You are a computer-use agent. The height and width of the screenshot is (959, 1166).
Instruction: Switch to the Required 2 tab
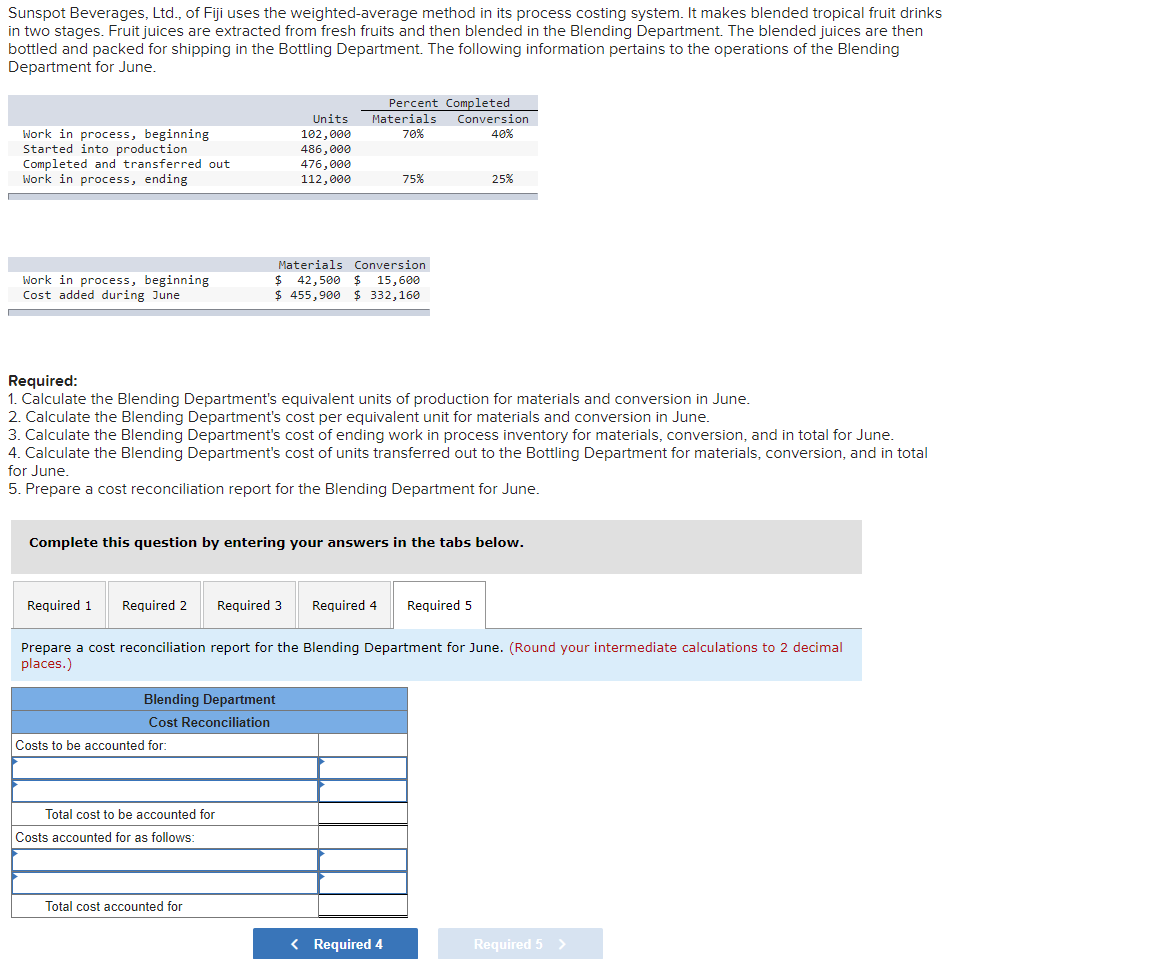tap(154, 605)
